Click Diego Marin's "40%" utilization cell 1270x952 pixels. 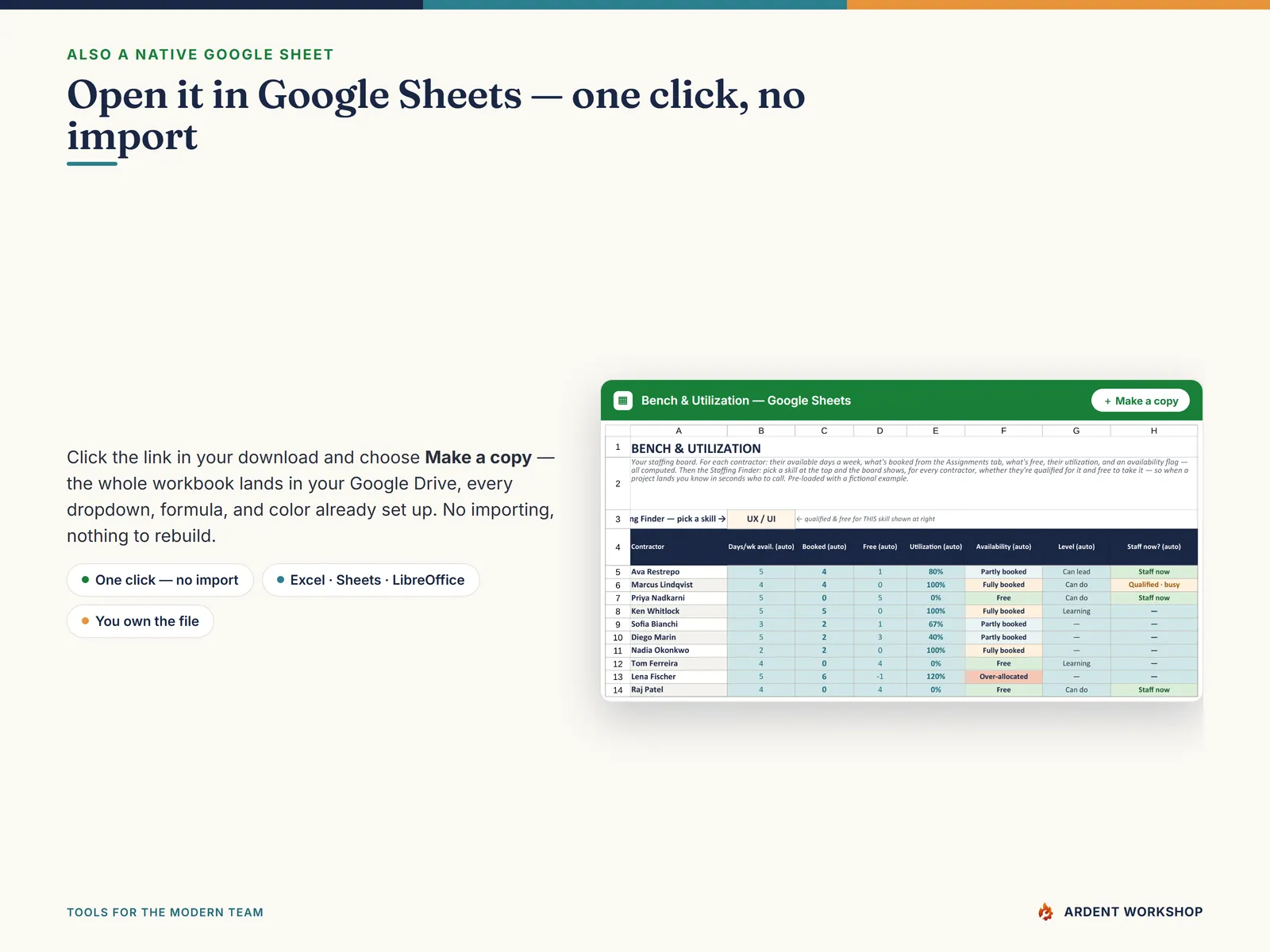936,637
